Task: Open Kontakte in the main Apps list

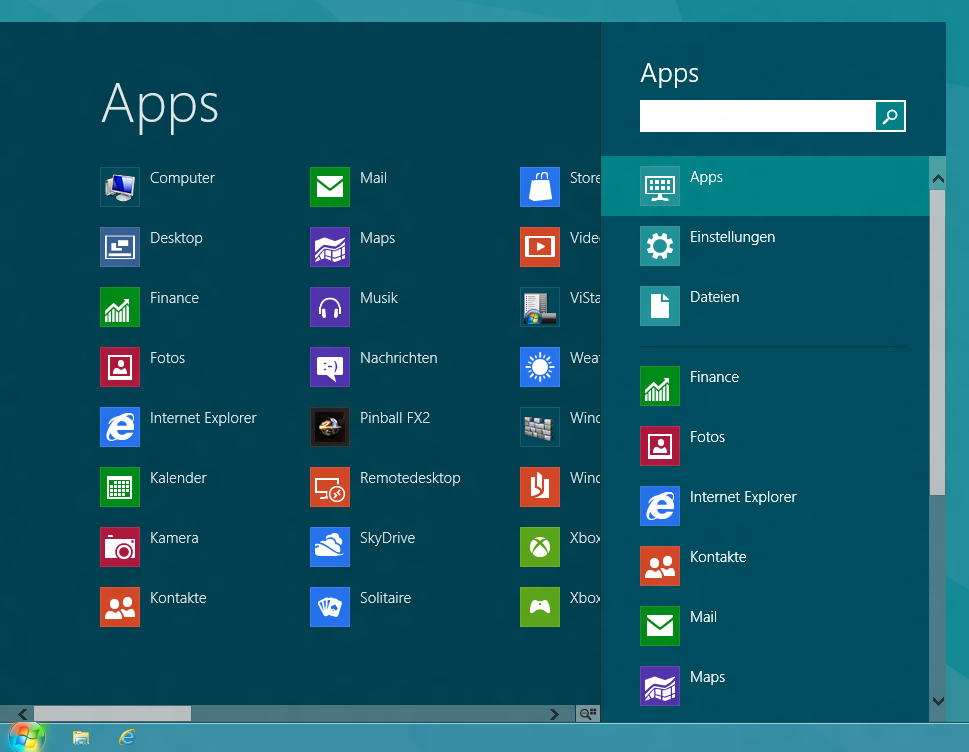Action: point(153,606)
